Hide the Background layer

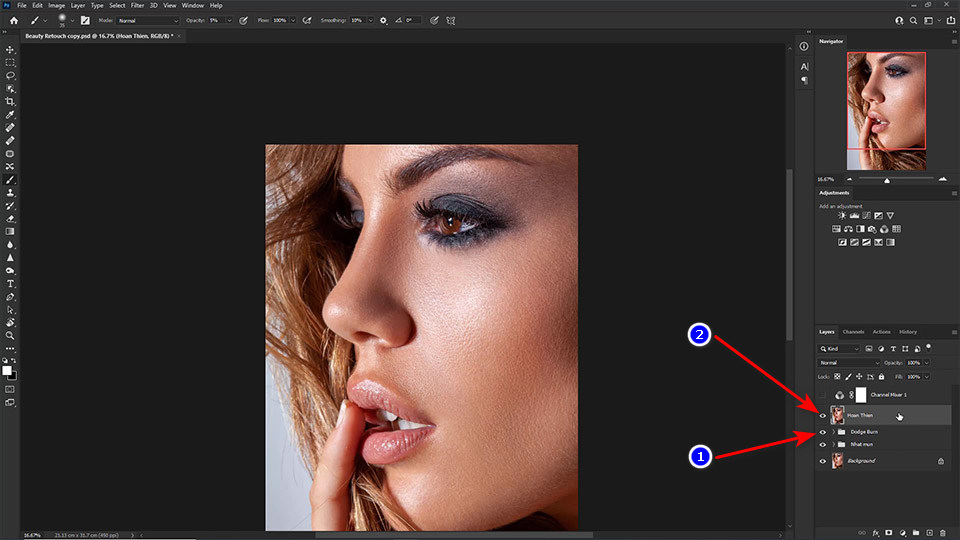[x=823, y=461]
